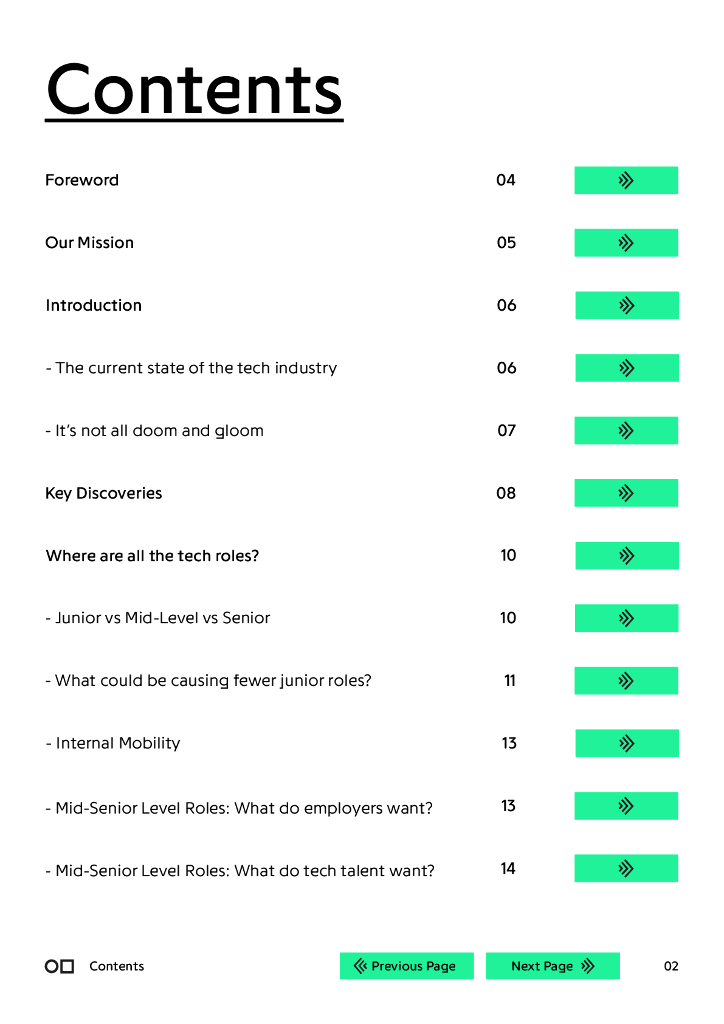Click the Next Page button

pos(552,966)
